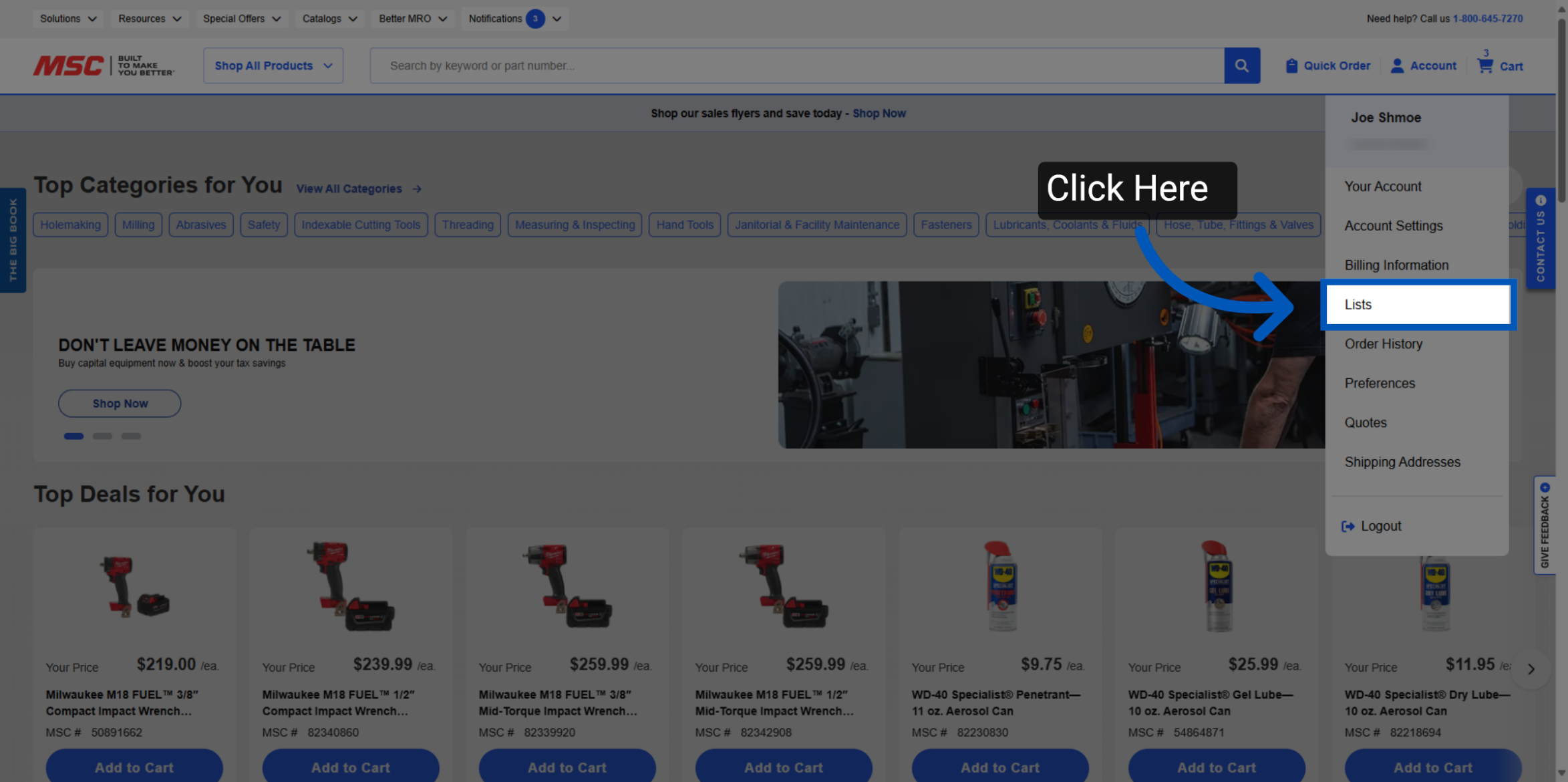Viewport: 1568px width, 782px height.
Task: Open the Contact Us side tab
Action: [1540, 238]
